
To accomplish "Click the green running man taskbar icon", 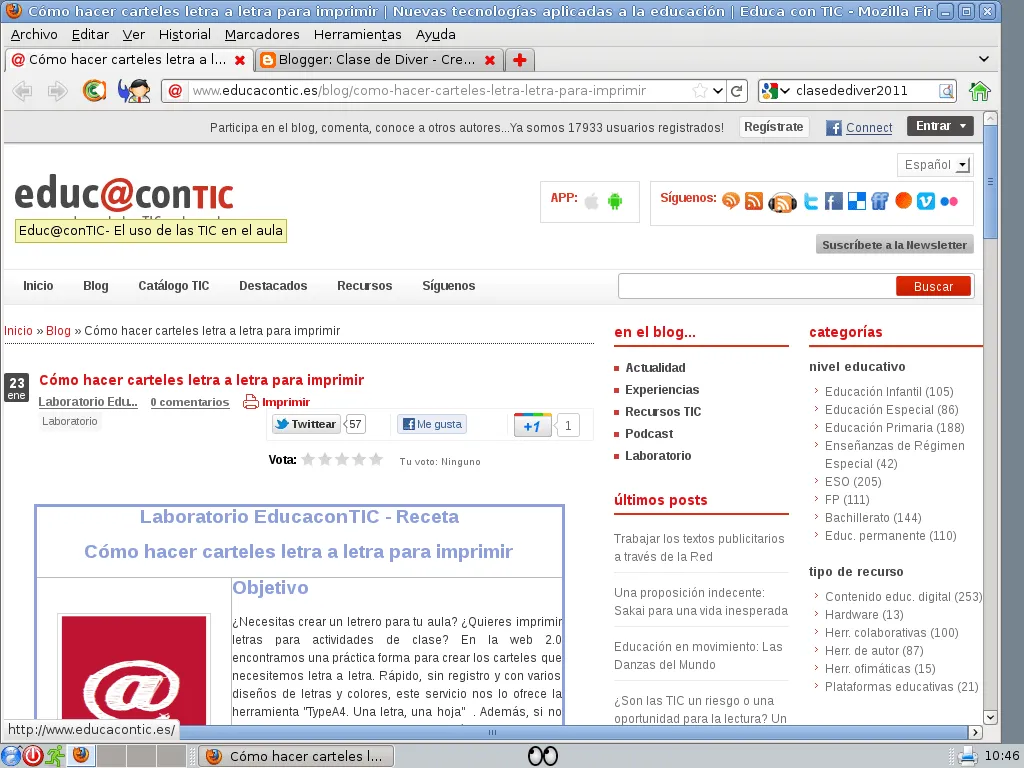I will (55, 756).
